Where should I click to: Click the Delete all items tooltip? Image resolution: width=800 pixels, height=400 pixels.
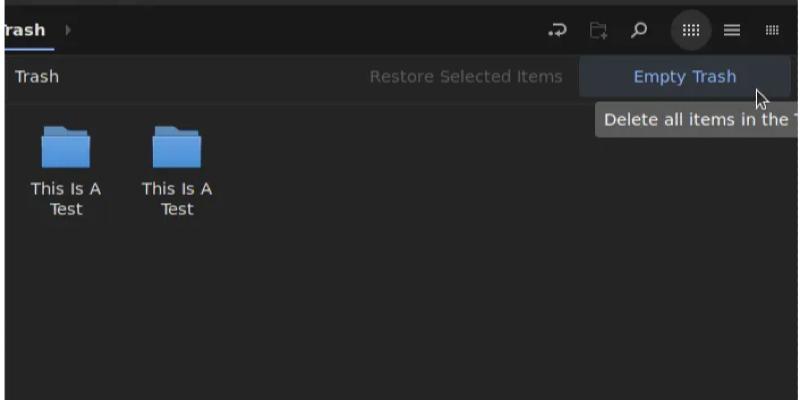click(696, 120)
